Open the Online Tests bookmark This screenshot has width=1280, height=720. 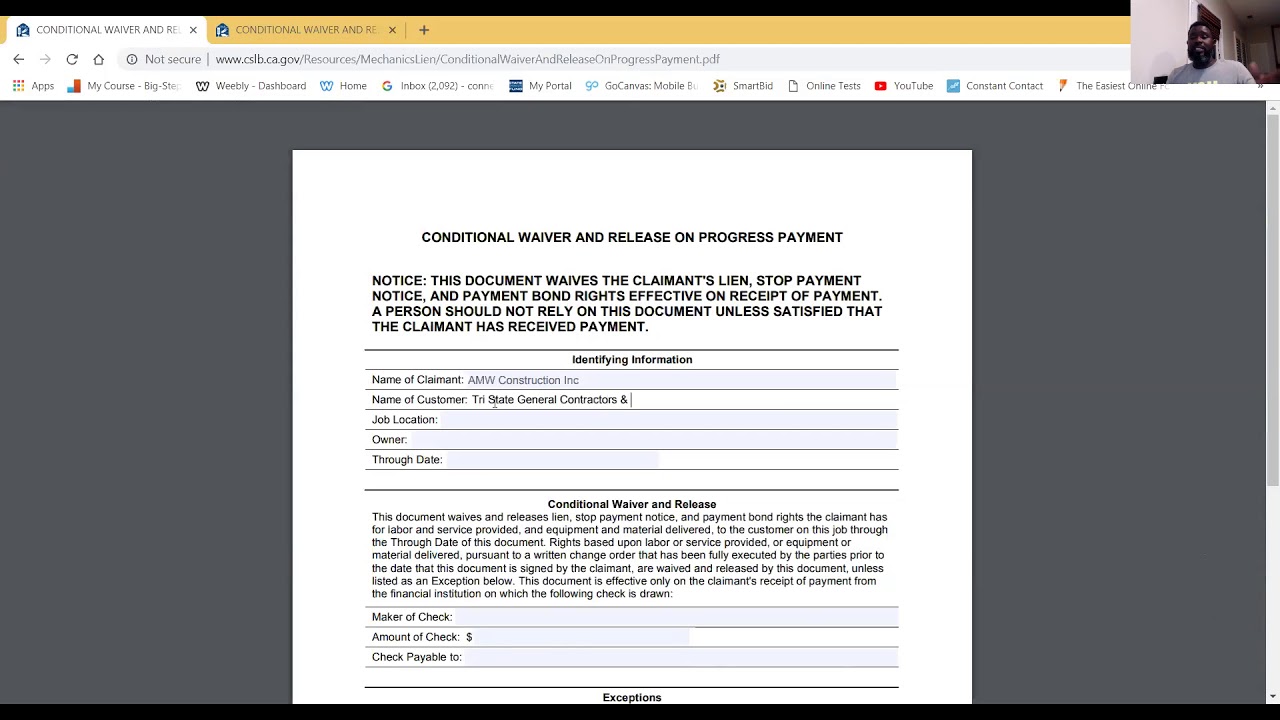click(824, 86)
